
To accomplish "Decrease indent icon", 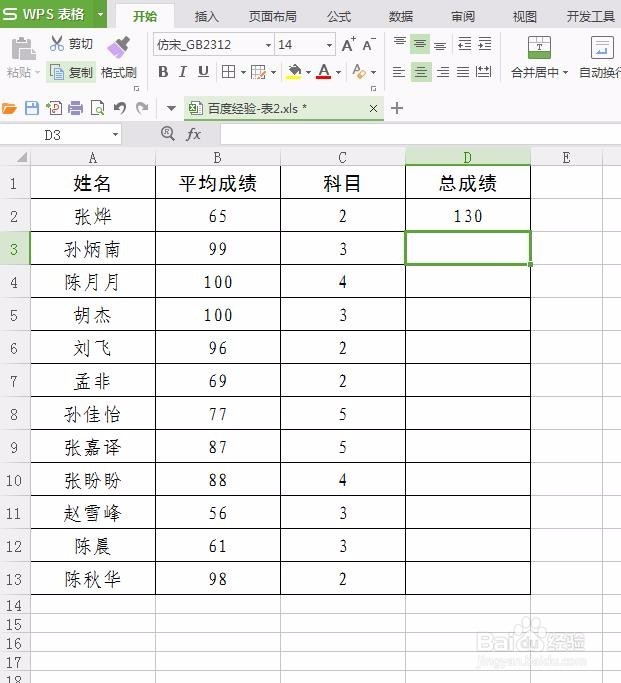I will click(x=465, y=44).
